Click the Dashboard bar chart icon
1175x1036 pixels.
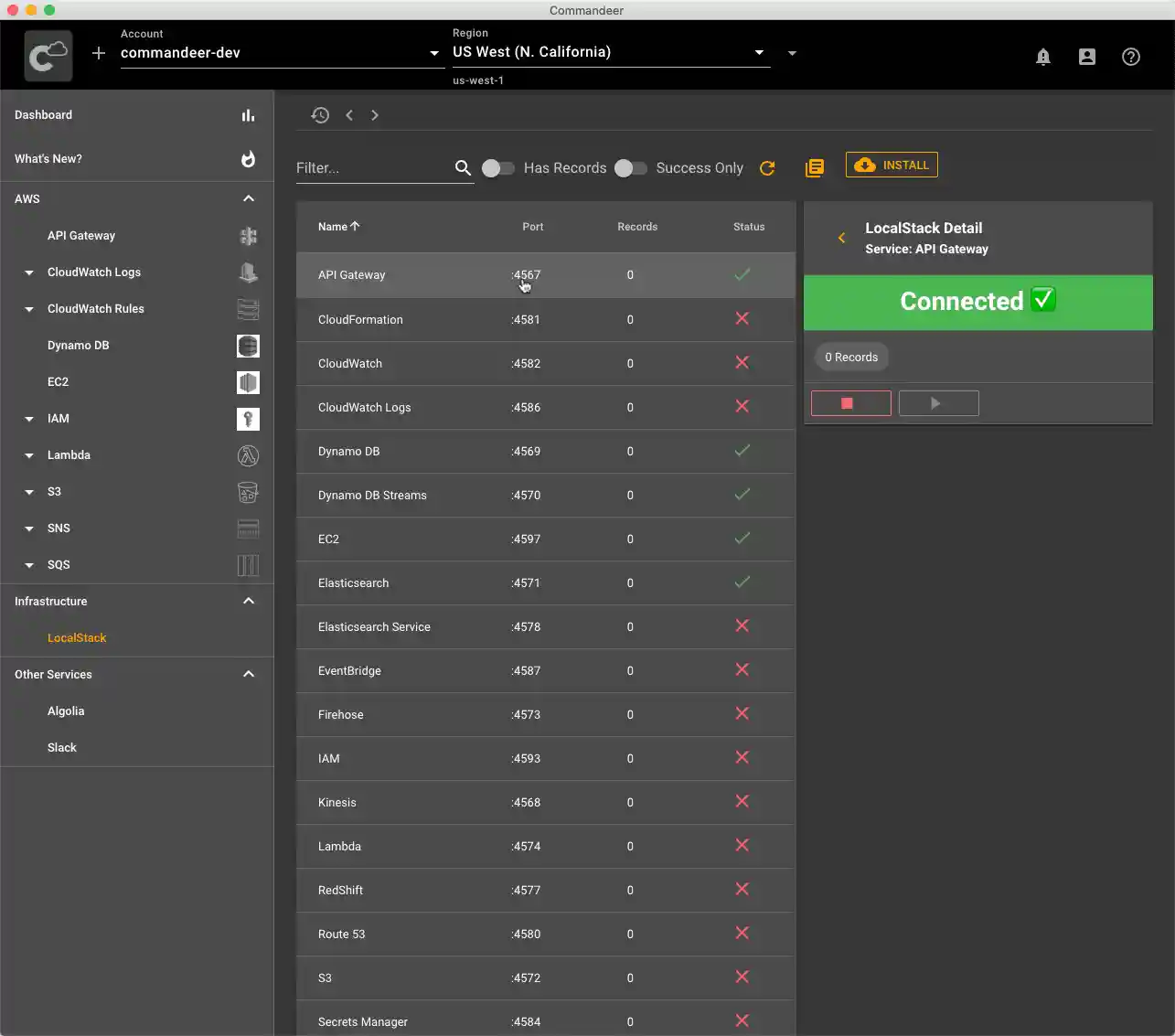(248, 115)
